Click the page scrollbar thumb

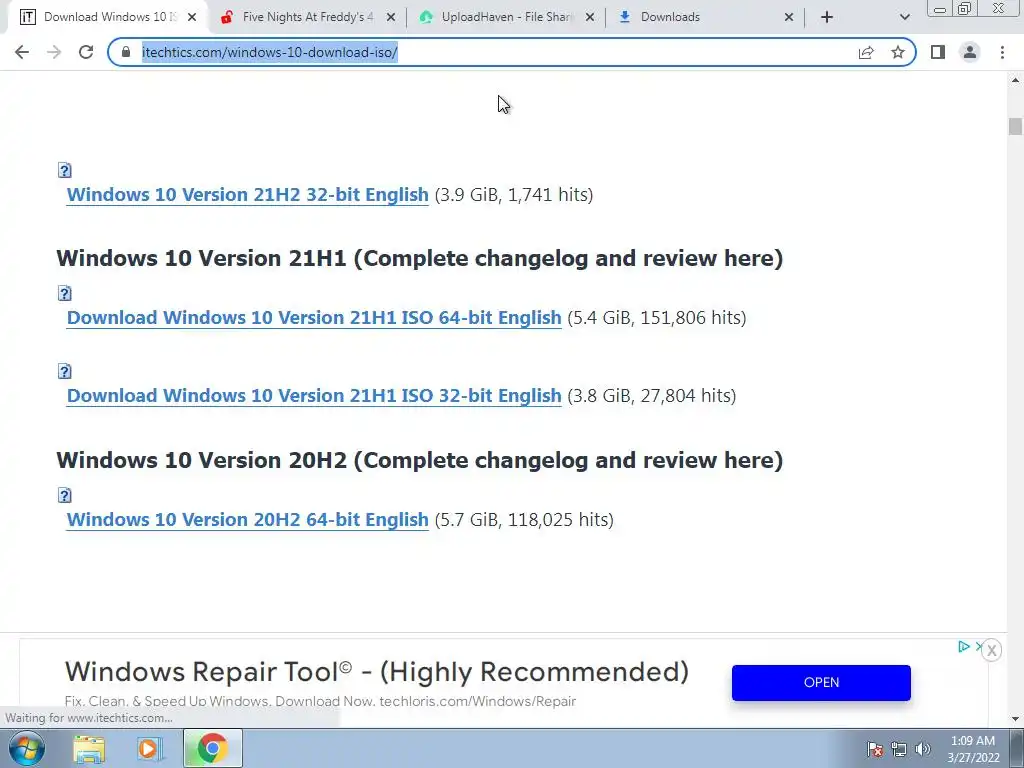pos(1015,126)
